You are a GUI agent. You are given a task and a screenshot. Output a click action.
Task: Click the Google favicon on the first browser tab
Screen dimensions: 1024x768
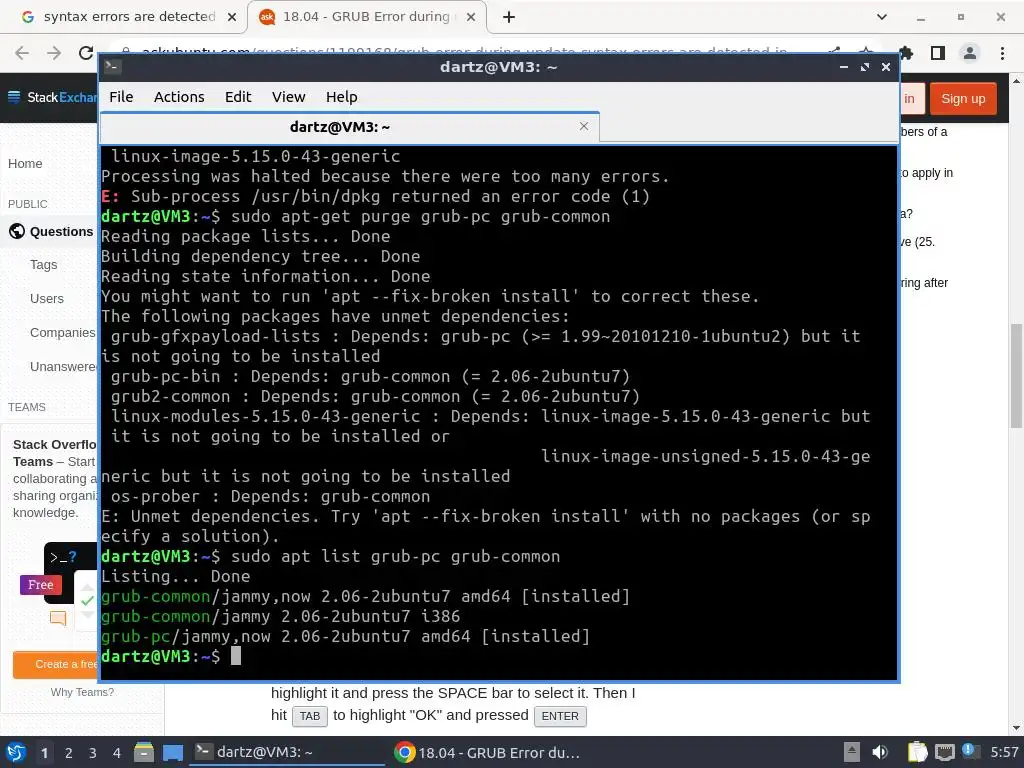(x=27, y=17)
